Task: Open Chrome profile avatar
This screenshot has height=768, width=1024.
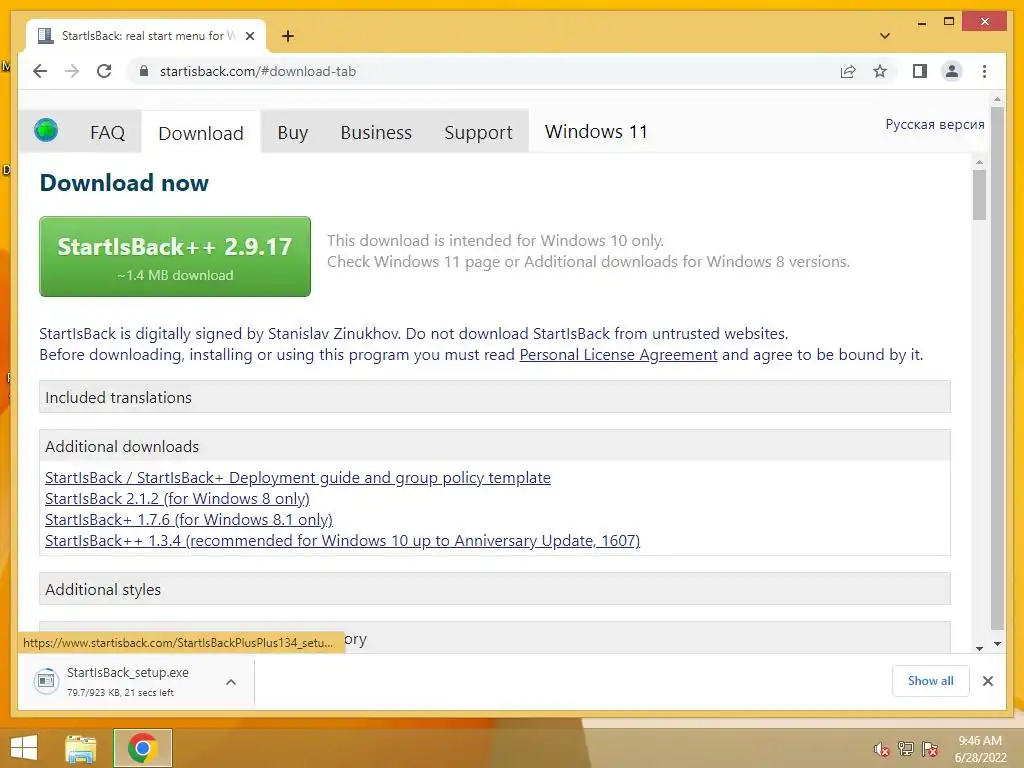Action: tap(952, 71)
